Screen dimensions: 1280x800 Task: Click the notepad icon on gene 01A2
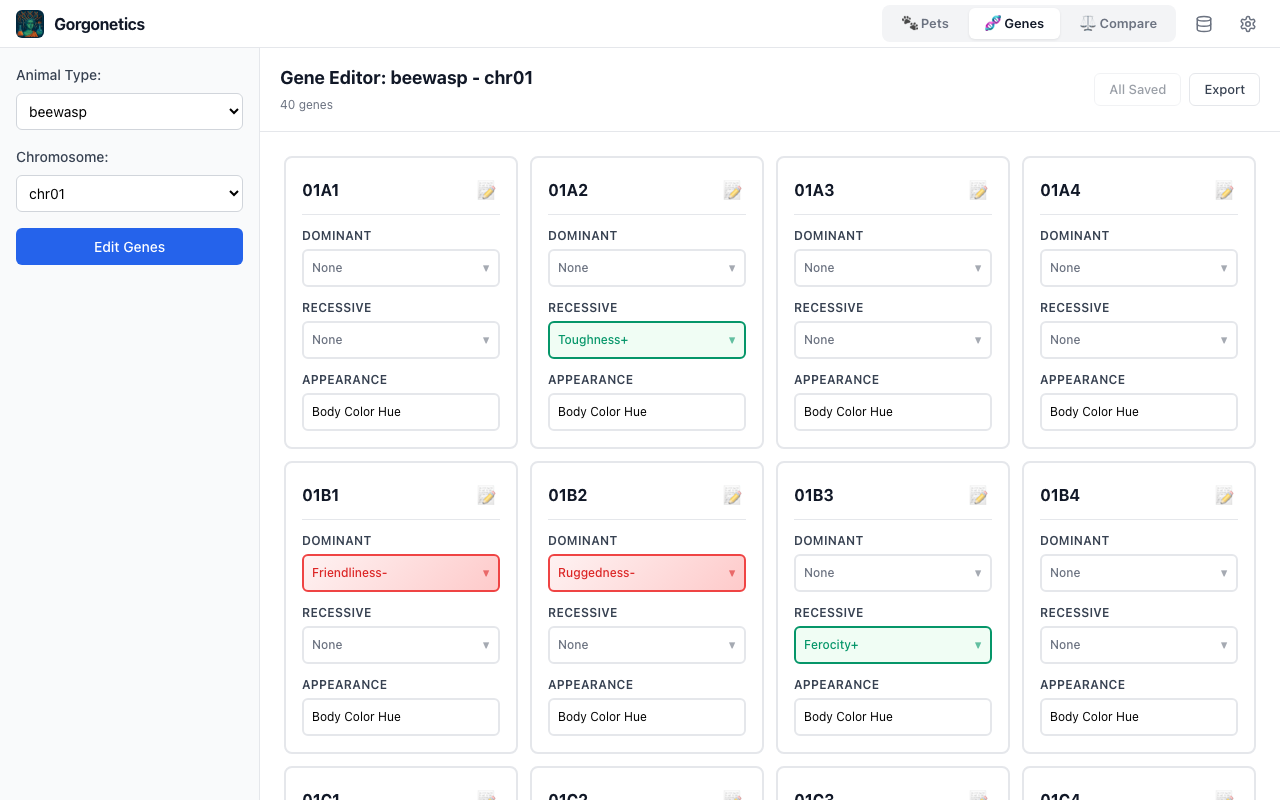click(x=732, y=190)
